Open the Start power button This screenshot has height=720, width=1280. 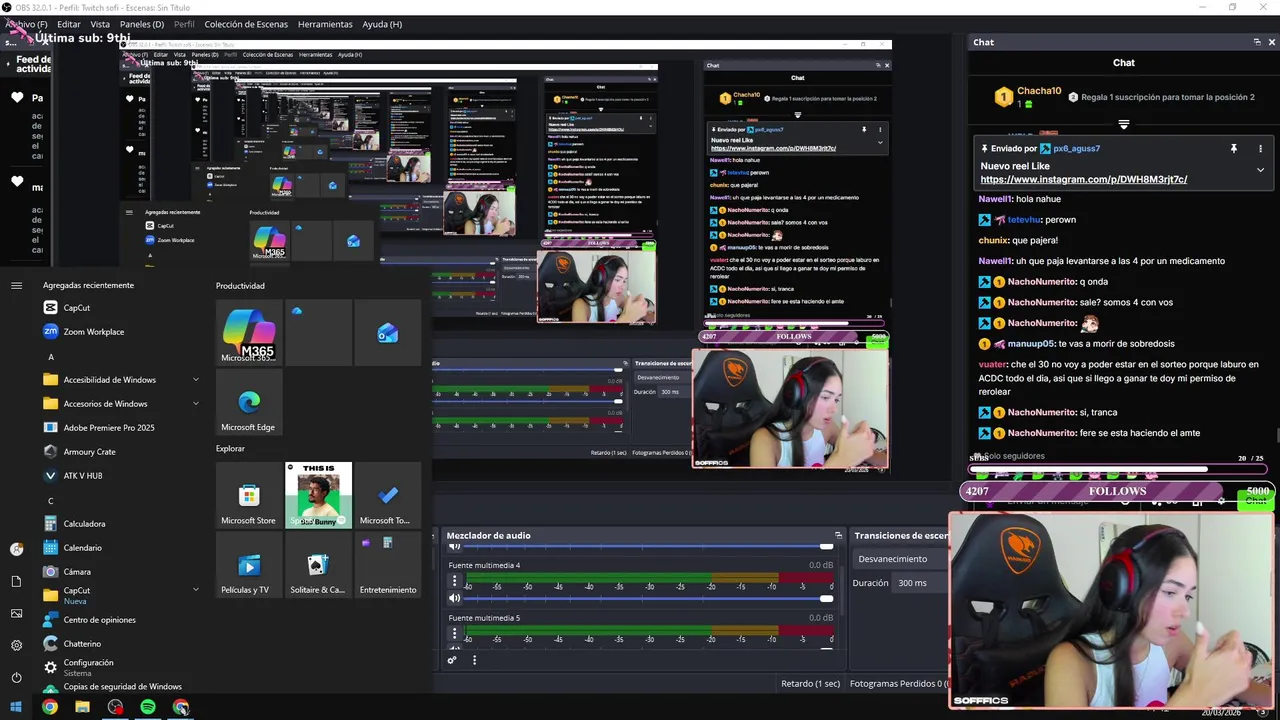16,677
